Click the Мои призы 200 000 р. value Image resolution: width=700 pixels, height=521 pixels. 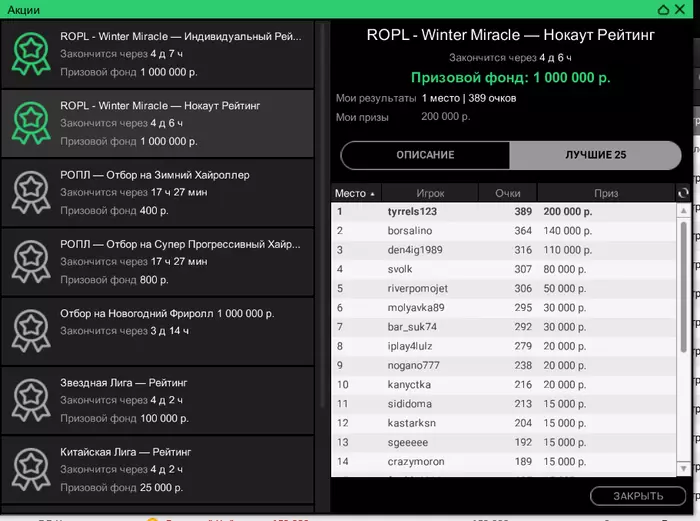coord(446,117)
